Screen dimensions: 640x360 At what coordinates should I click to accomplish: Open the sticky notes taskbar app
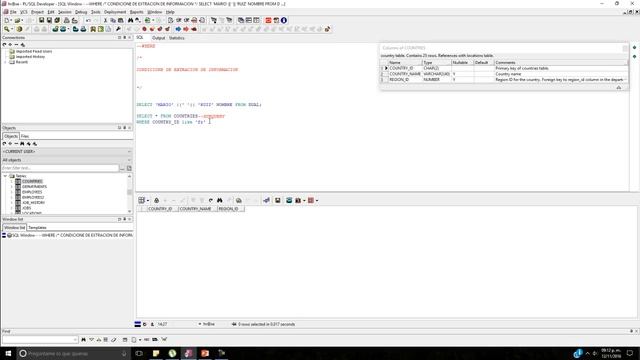pyautogui.click(x=156, y=353)
